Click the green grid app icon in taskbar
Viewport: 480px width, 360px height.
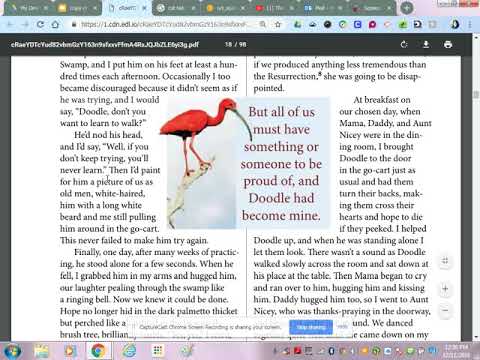point(157,351)
